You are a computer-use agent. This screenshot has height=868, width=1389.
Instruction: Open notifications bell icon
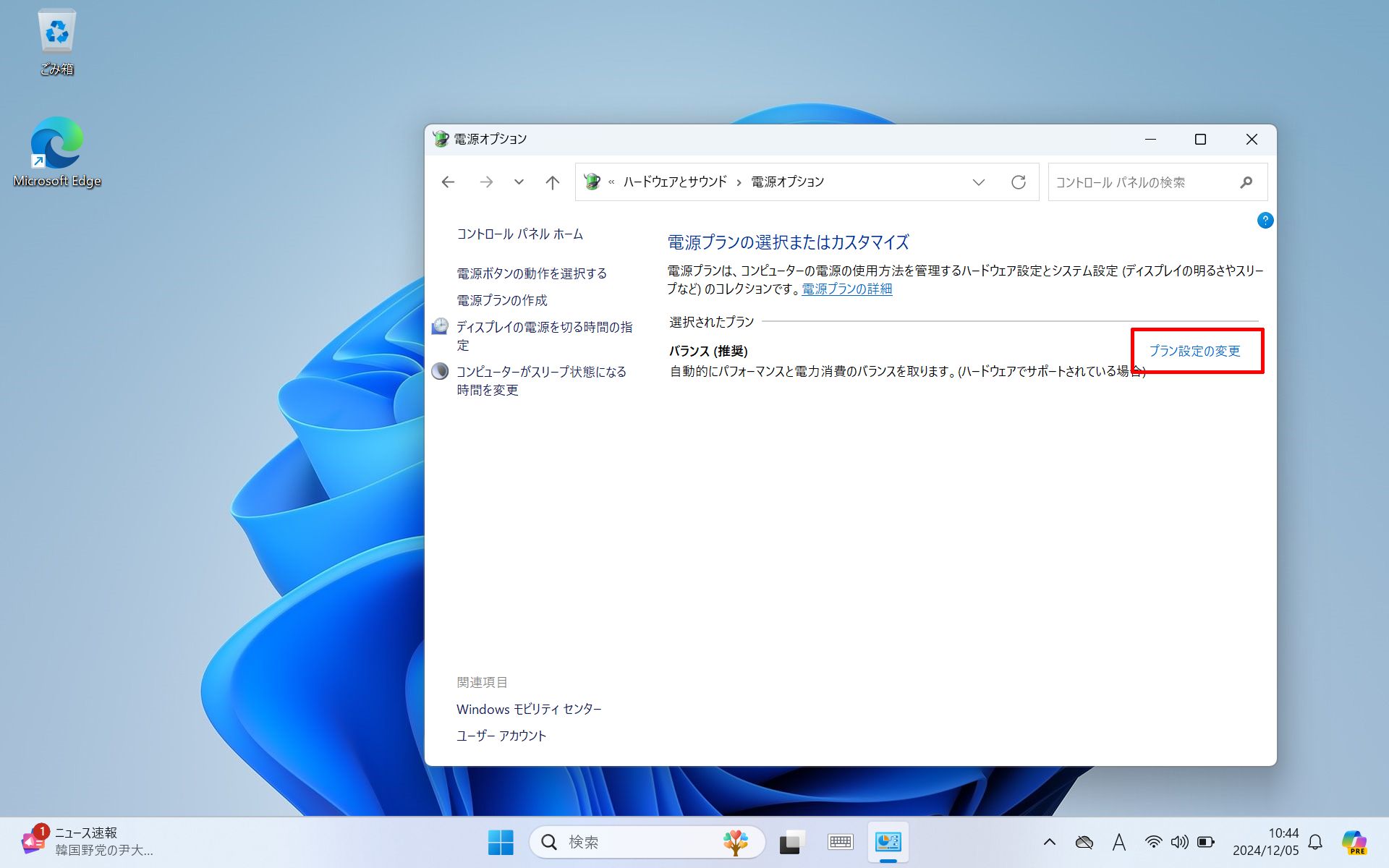tap(1316, 842)
